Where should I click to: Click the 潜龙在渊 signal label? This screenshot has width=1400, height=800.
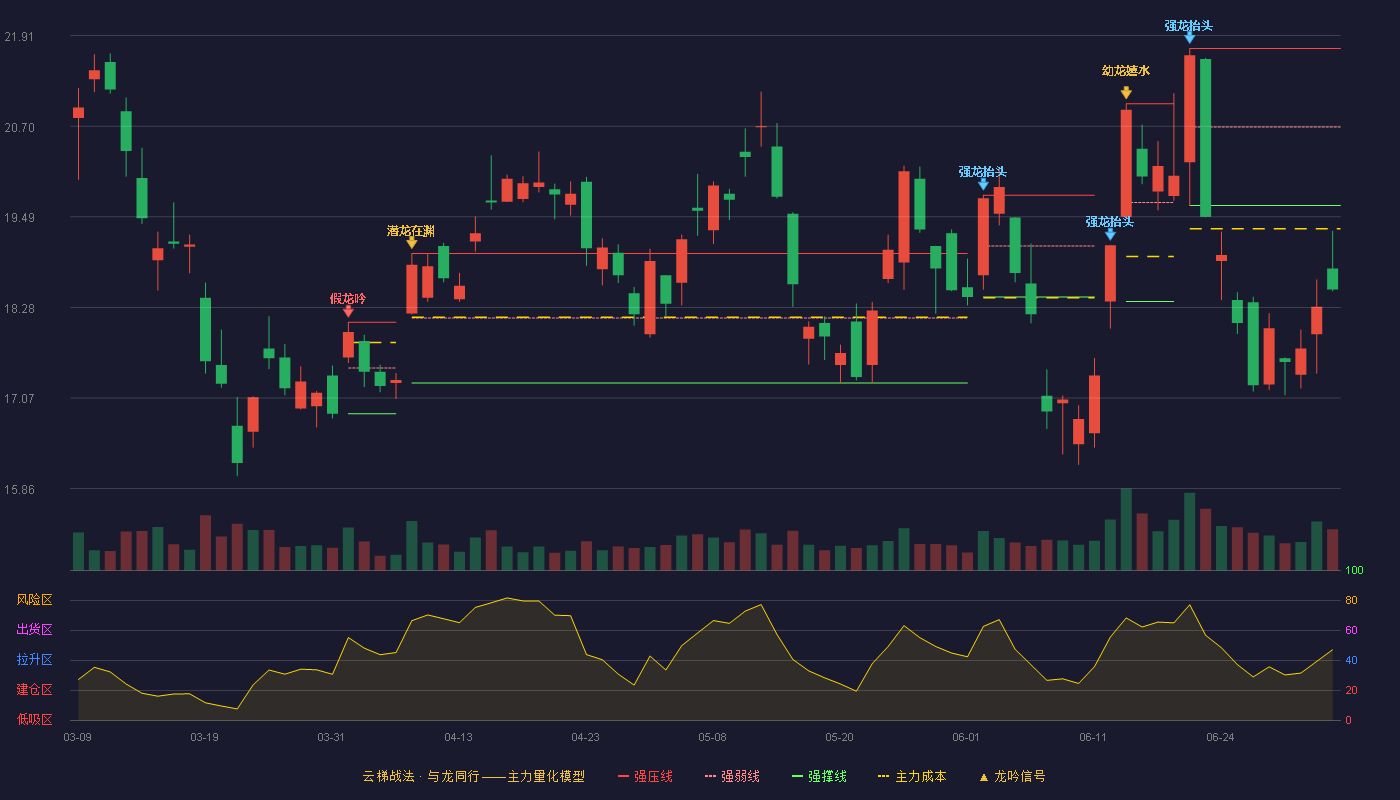tap(411, 231)
